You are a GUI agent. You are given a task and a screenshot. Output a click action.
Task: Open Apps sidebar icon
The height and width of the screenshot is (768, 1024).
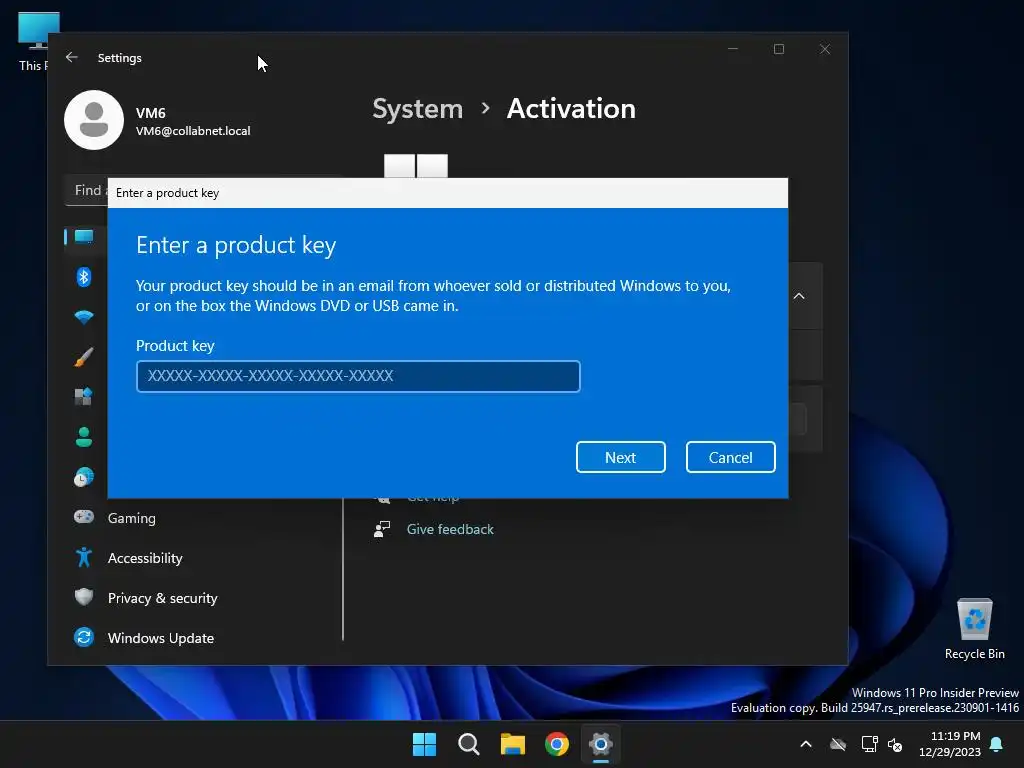pos(84,396)
